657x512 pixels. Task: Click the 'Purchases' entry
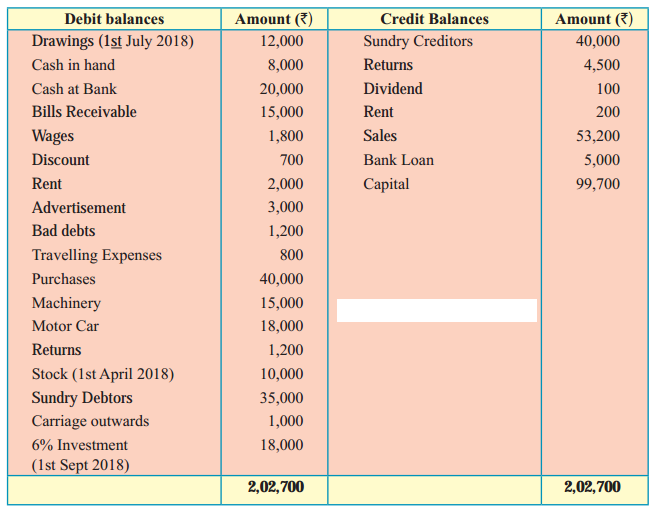tap(64, 279)
